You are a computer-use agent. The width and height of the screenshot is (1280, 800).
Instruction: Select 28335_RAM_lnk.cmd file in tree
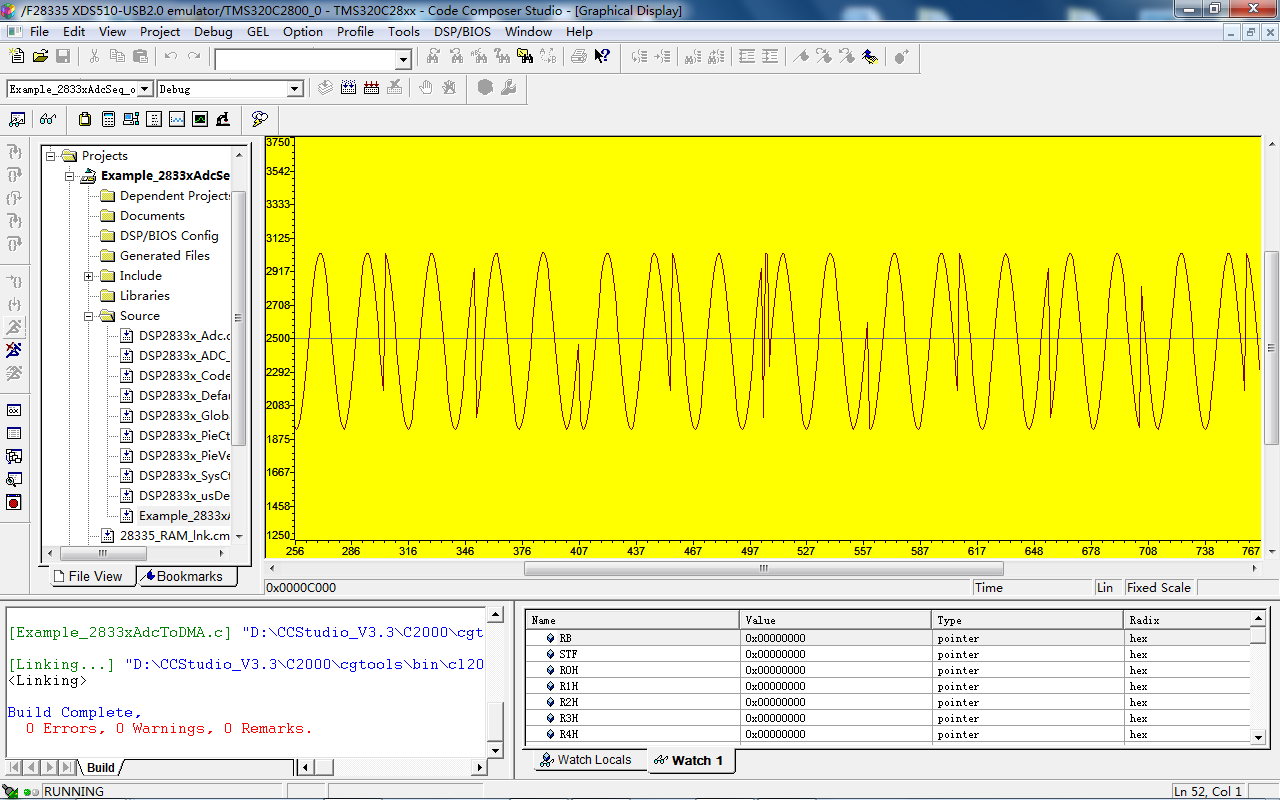point(174,536)
